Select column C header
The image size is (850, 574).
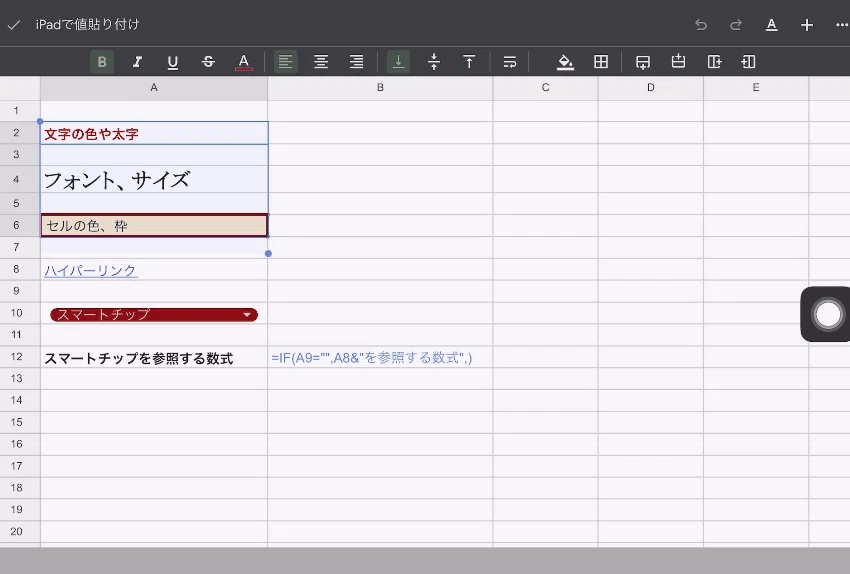(x=545, y=88)
